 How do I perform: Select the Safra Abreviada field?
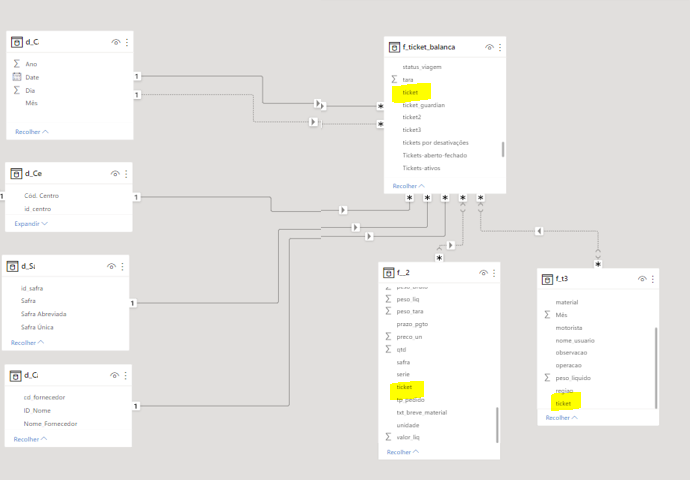click(x=44, y=314)
